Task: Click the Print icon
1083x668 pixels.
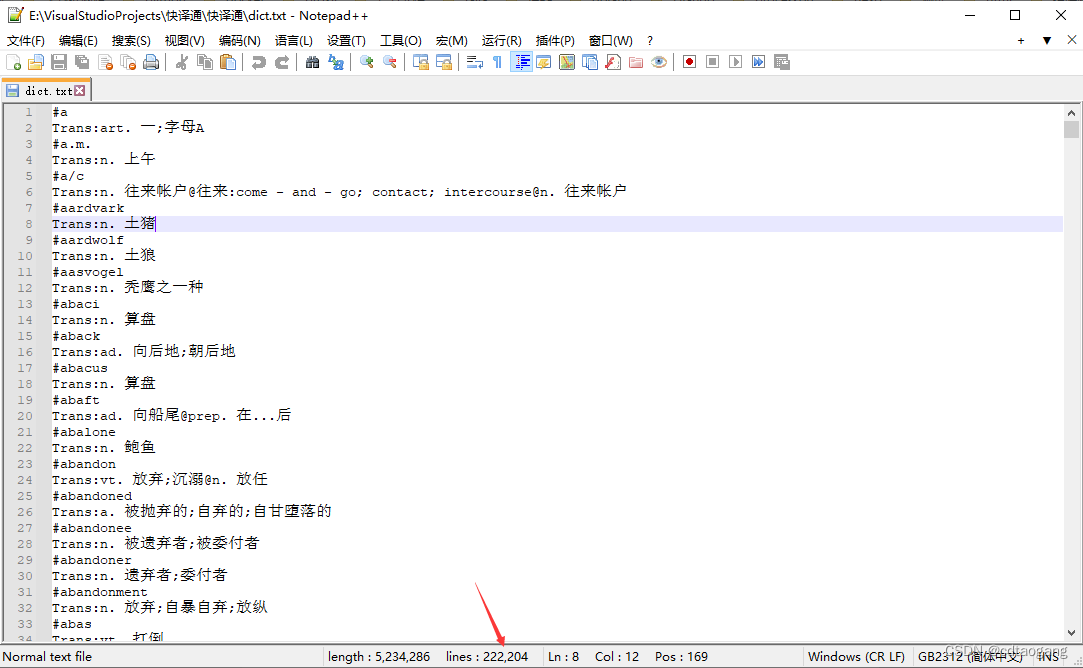Action: [x=151, y=62]
